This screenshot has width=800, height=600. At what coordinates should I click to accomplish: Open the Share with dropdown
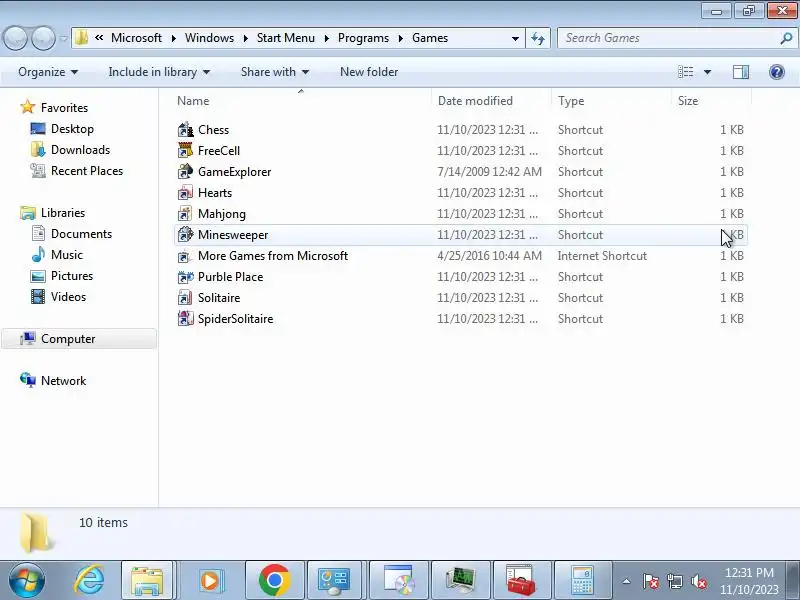pos(275,72)
